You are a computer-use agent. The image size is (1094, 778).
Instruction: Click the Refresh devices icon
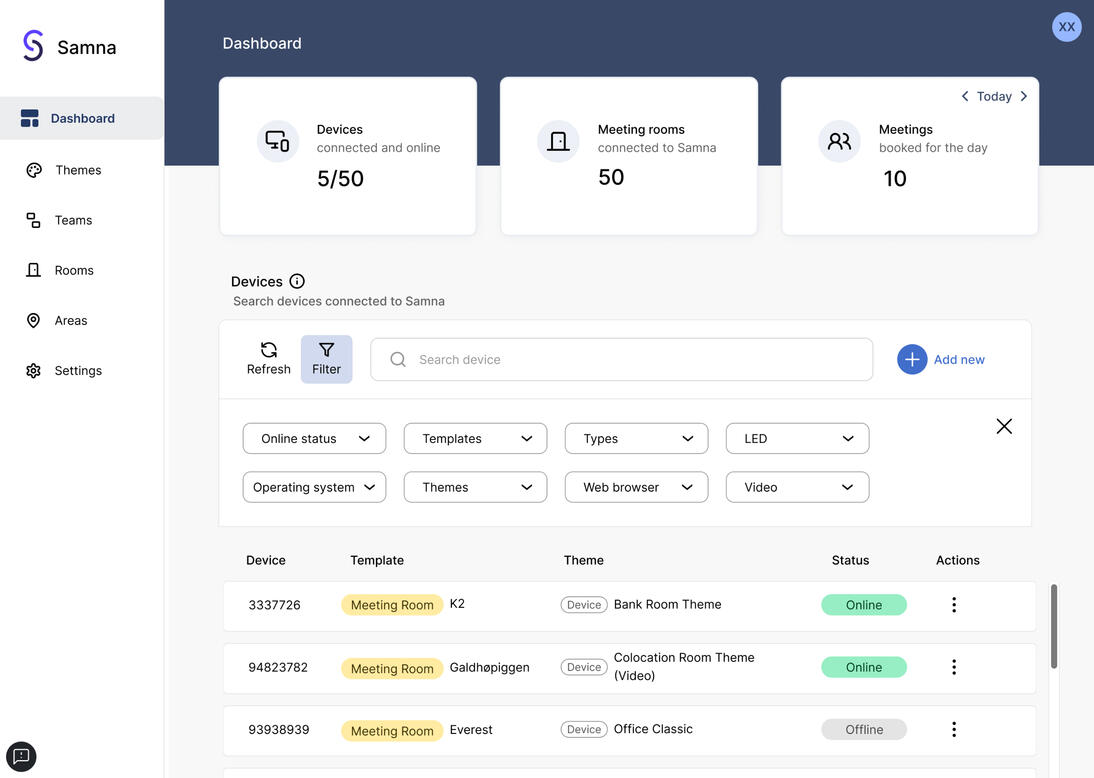(268, 350)
